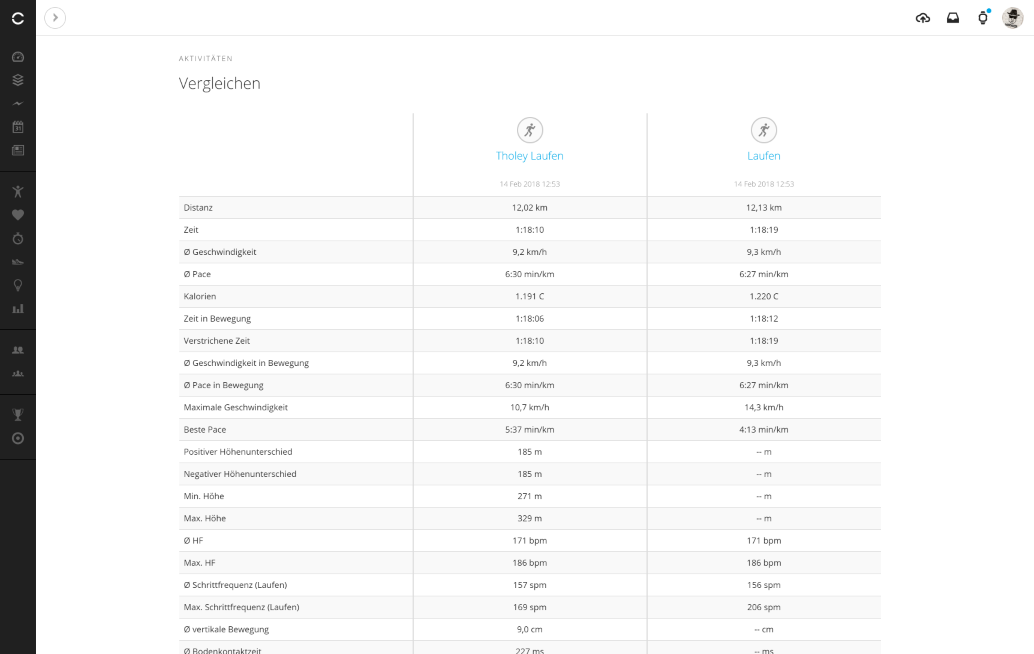Open the bar chart reports icon in sidebar

pyautogui.click(x=18, y=309)
